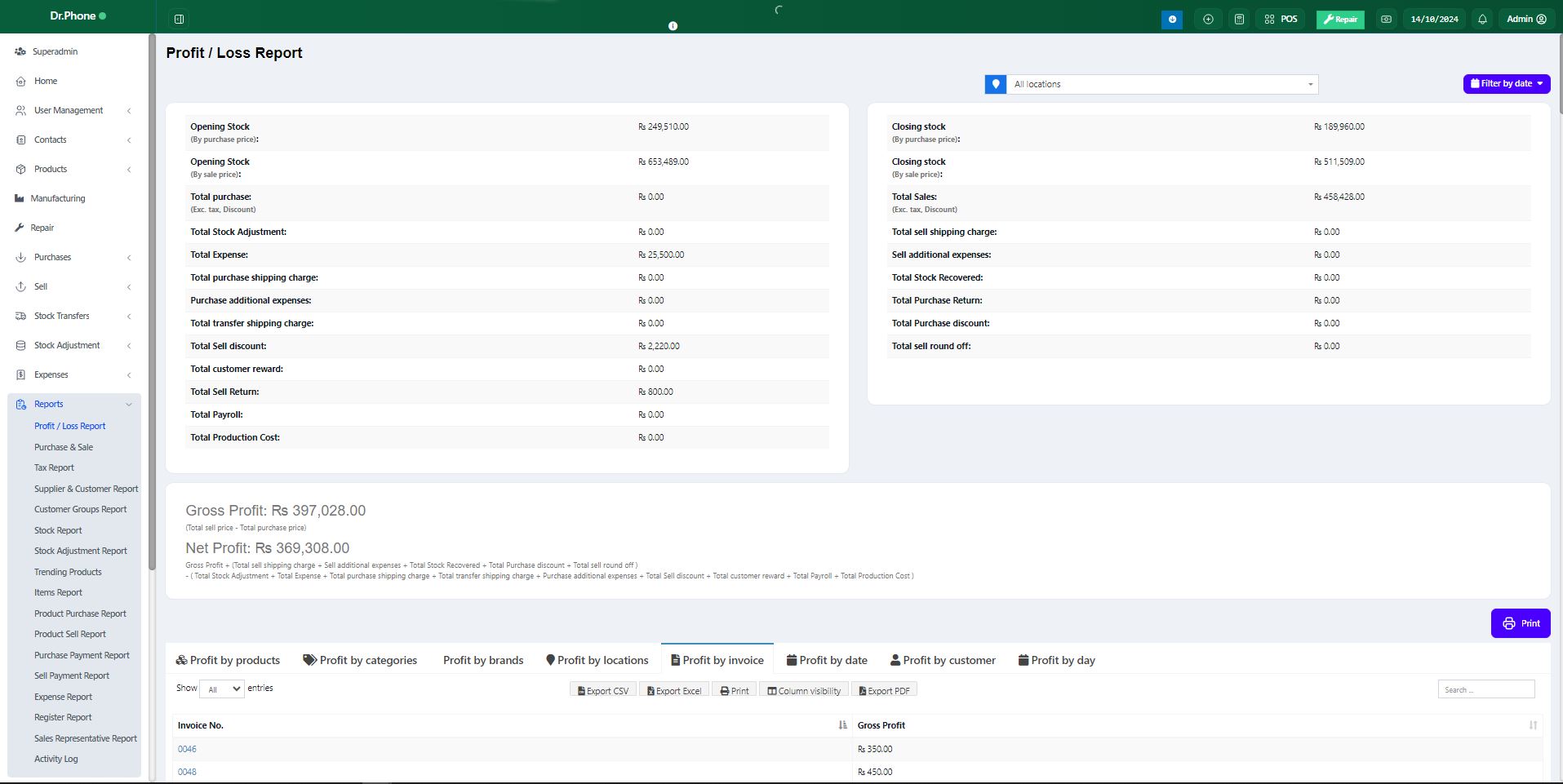Screen dimensions: 1563x784
Task: Click the circled plus icon in header
Action: tap(1208, 19)
